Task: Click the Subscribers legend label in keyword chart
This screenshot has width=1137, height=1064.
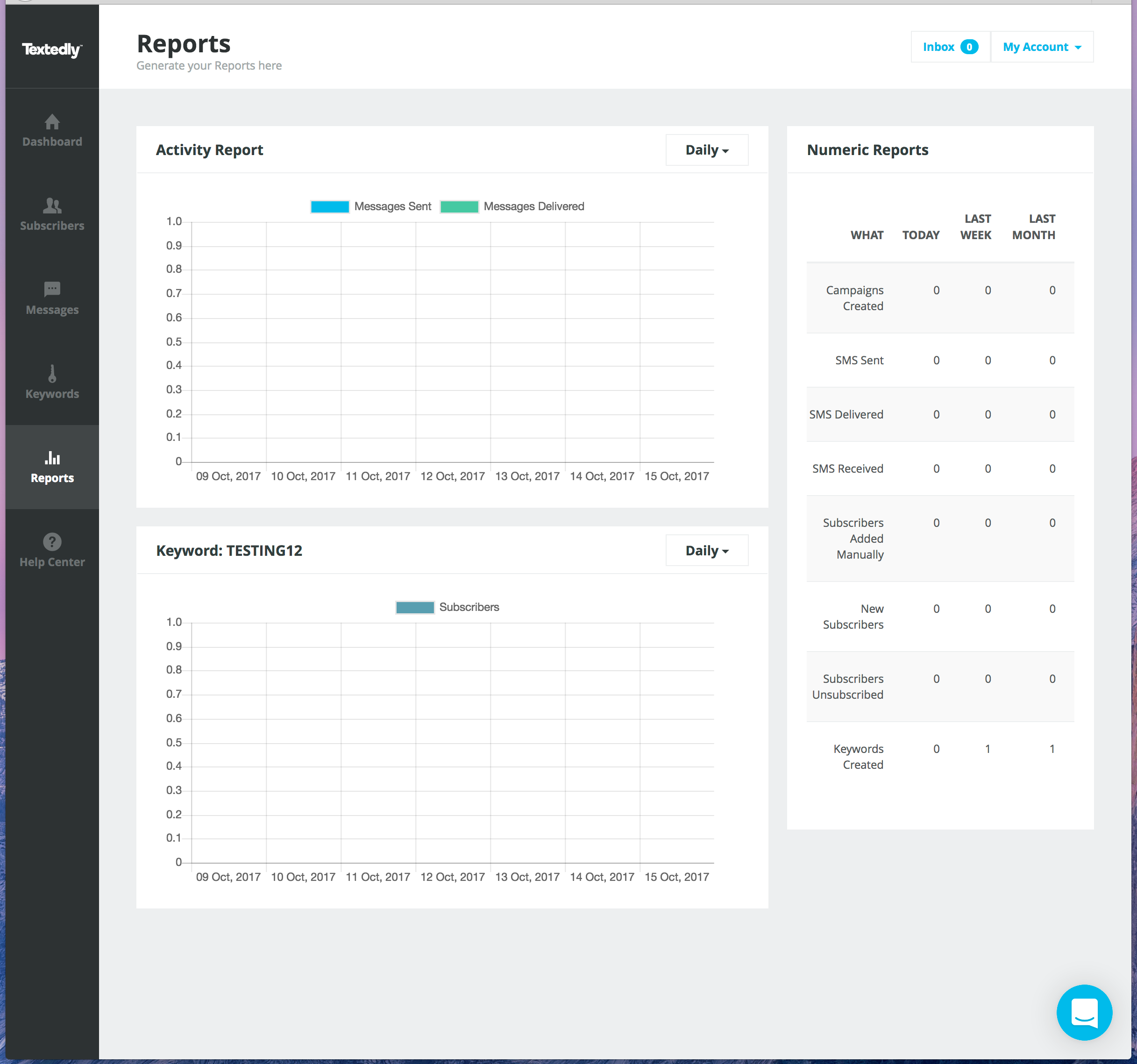Action: pos(469,607)
